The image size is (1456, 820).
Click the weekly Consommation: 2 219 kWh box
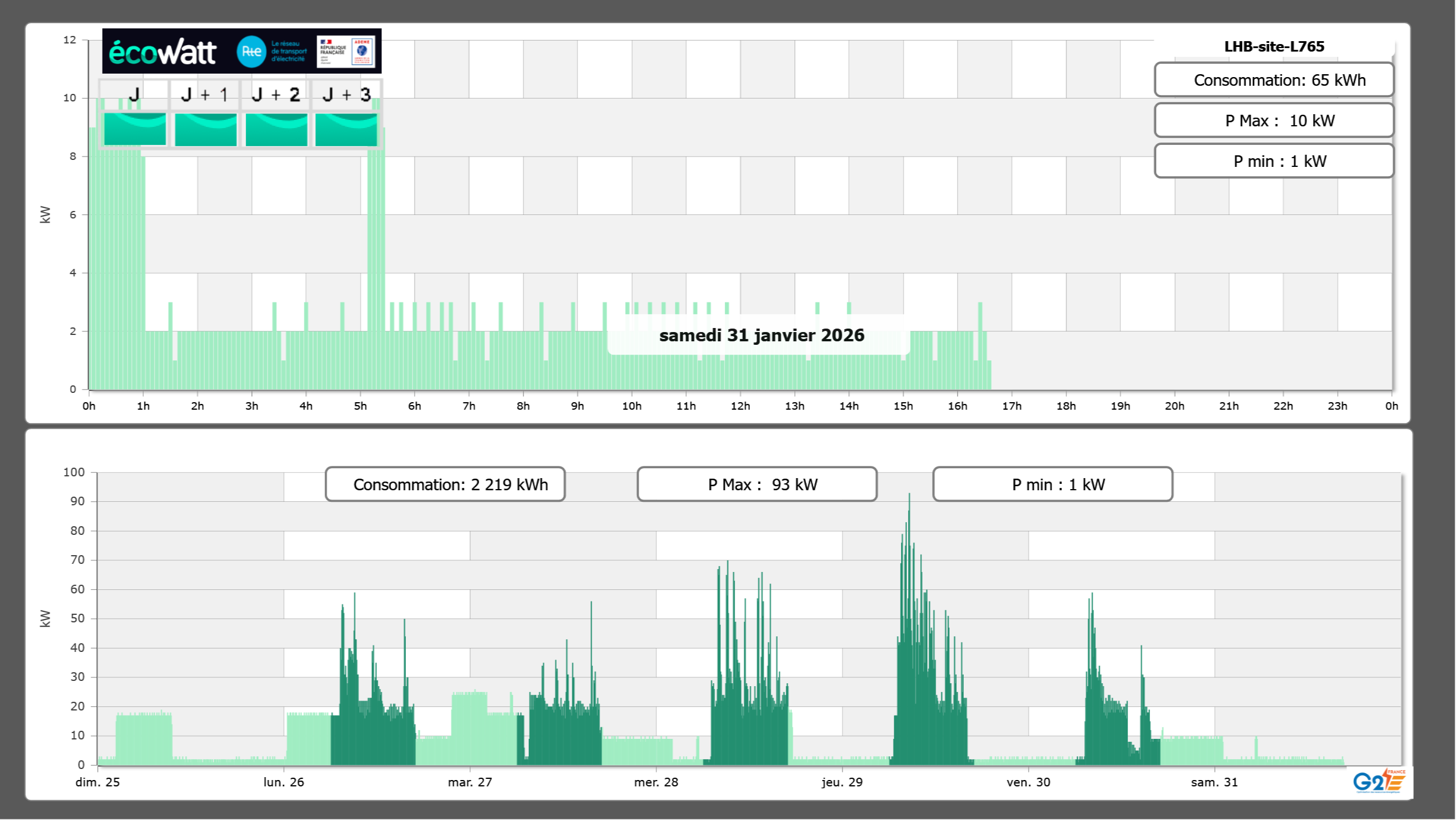click(x=445, y=484)
